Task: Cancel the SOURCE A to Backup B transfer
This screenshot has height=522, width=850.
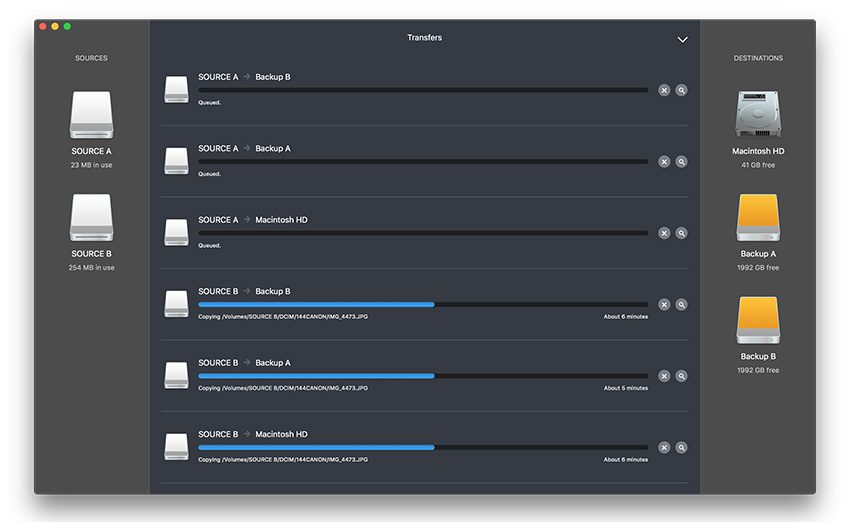Action: 664,90
